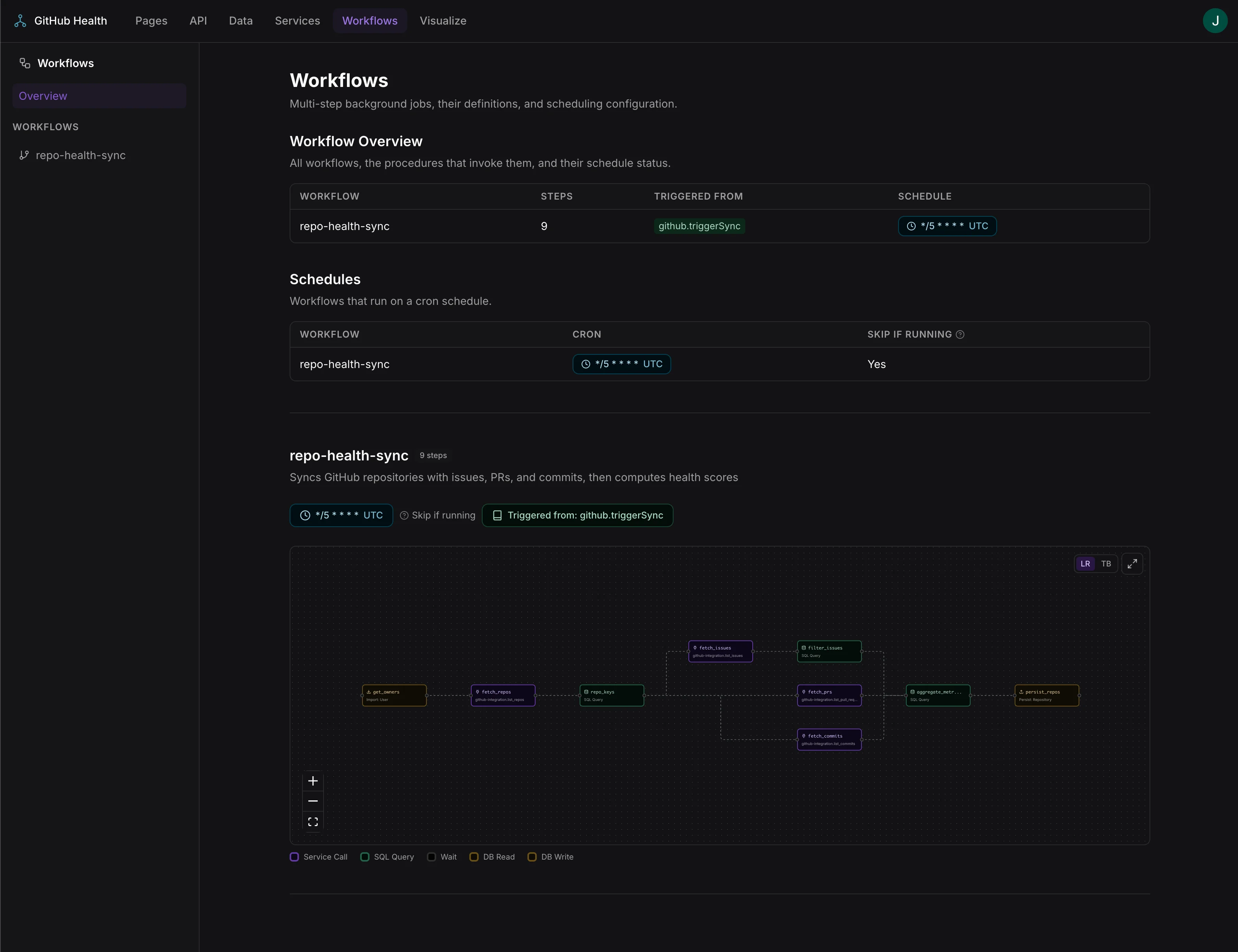This screenshot has height=952, width=1238.
Task: Click the book icon in the Triggered from badge
Action: pos(497,516)
